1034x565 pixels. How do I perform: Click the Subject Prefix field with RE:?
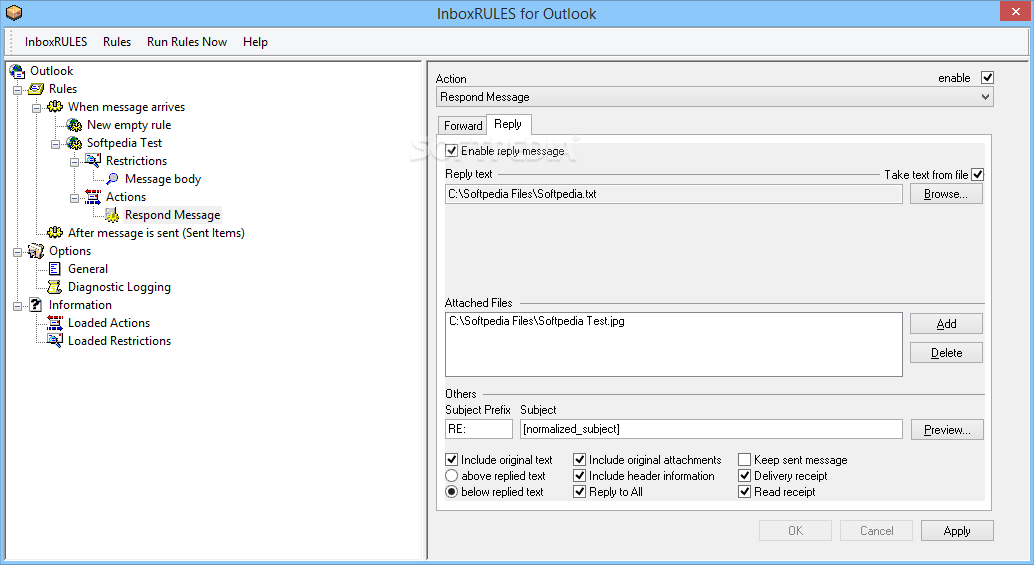[x=479, y=429]
